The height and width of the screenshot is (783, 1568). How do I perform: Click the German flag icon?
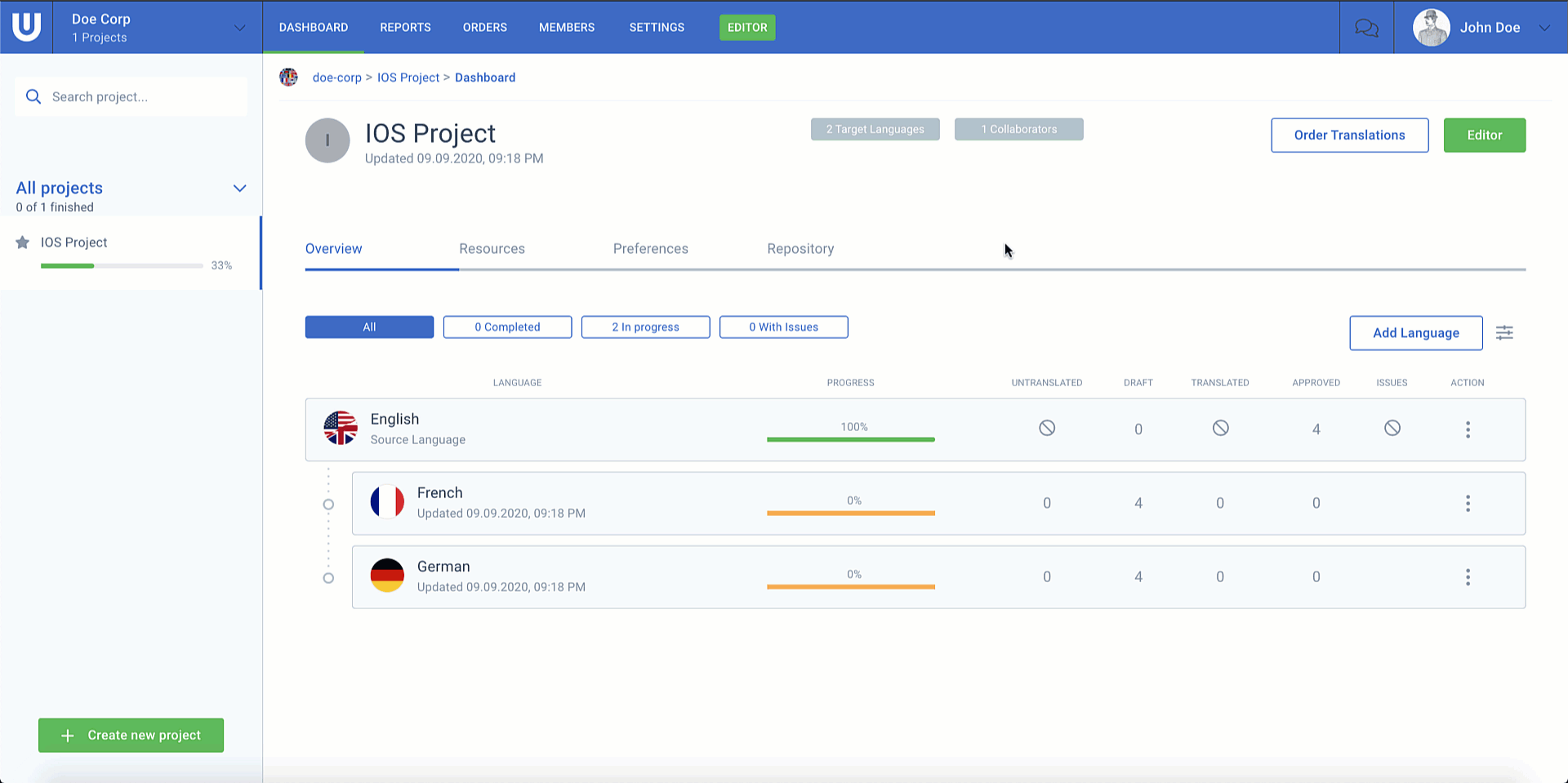click(387, 576)
